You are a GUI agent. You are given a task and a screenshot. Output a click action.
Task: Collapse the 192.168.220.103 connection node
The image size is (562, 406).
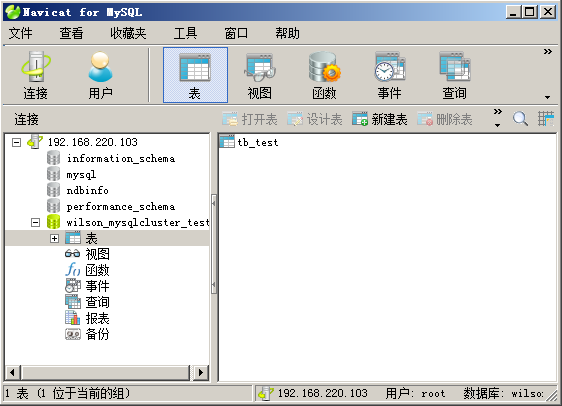[x=16, y=142]
